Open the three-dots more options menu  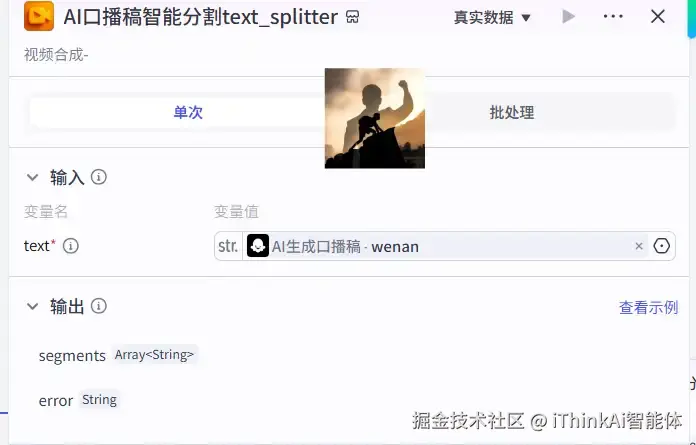click(x=613, y=16)
